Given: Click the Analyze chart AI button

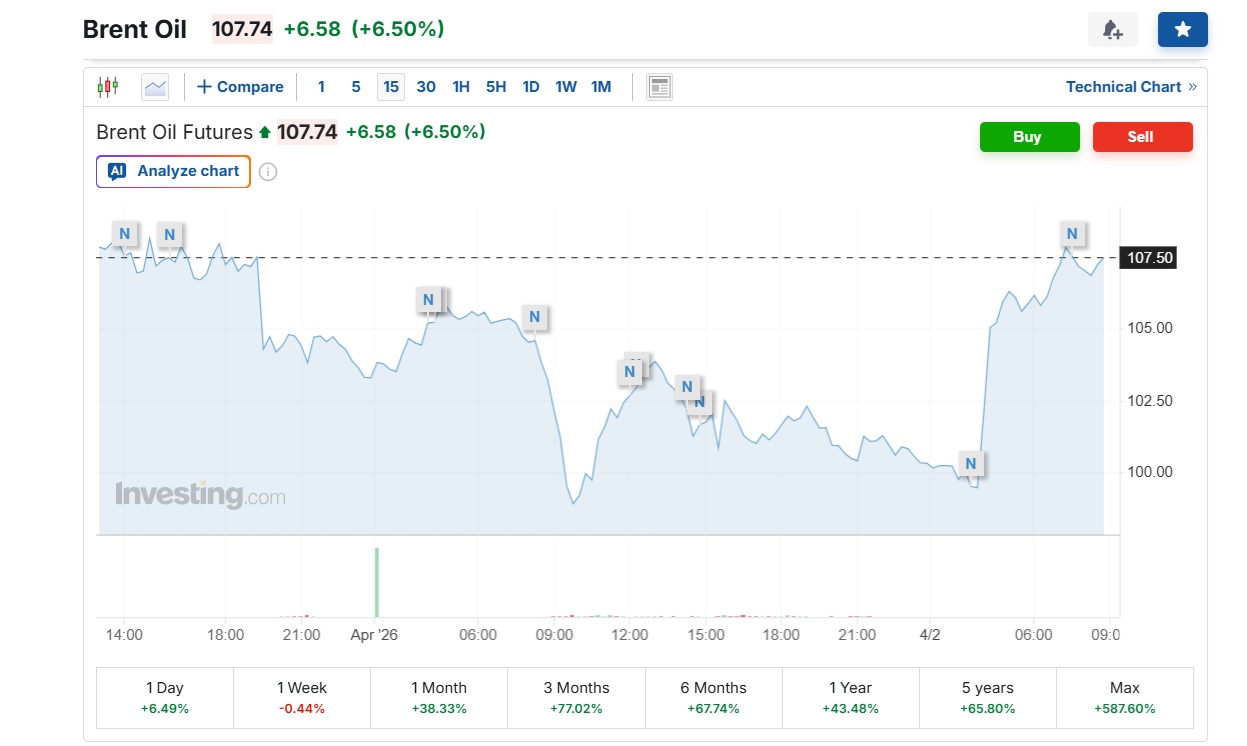Looking at the screenshot, I should point(174,171).
